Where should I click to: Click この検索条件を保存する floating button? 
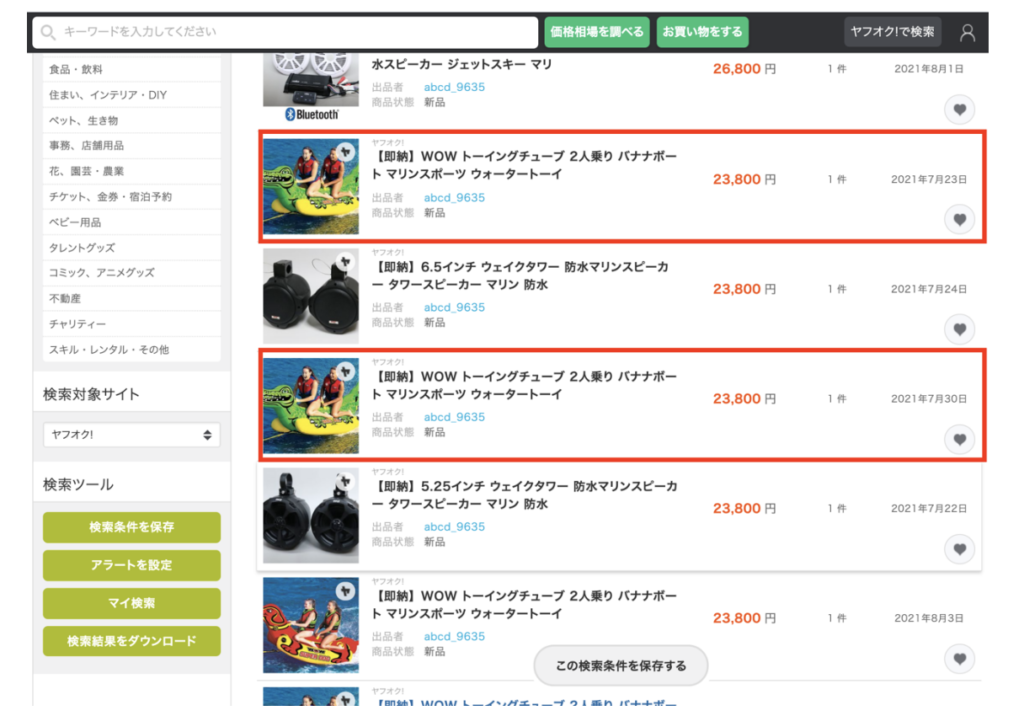(621, 666)
